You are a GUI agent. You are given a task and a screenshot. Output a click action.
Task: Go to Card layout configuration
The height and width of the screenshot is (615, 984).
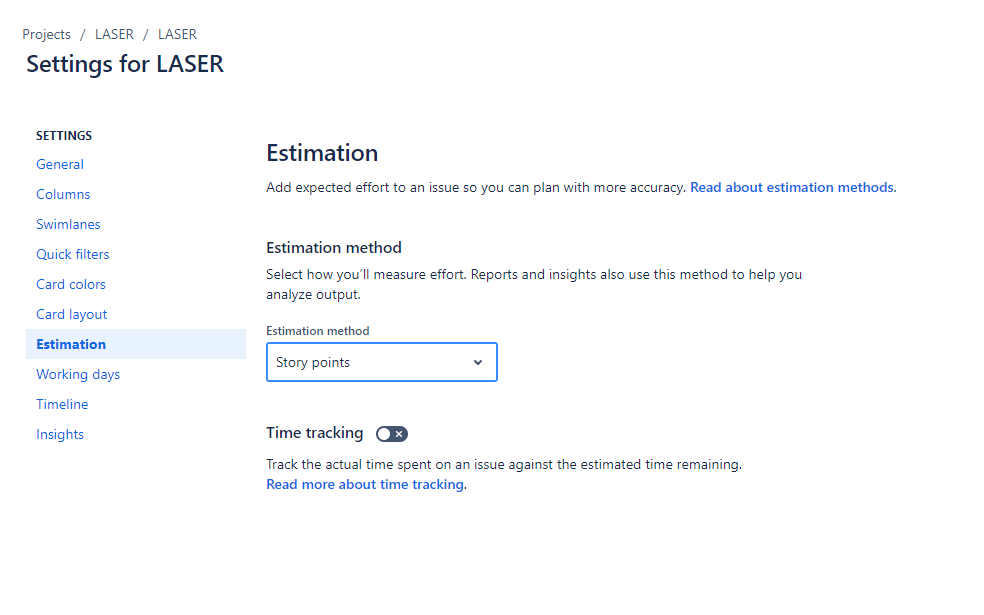click(71, 314)
